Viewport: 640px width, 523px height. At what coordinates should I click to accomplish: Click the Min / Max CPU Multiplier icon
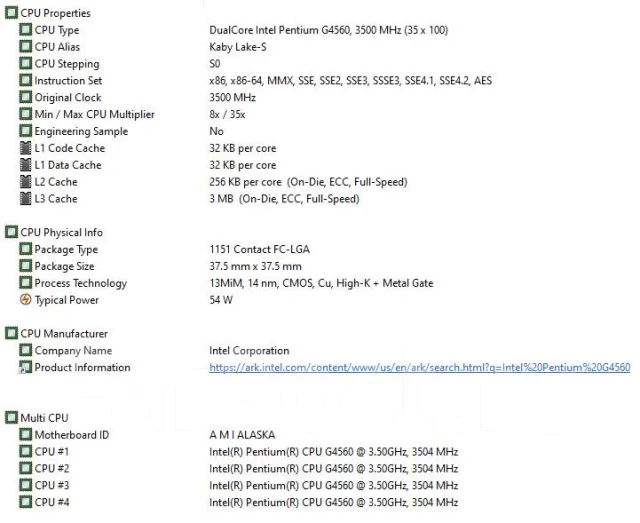25,114
